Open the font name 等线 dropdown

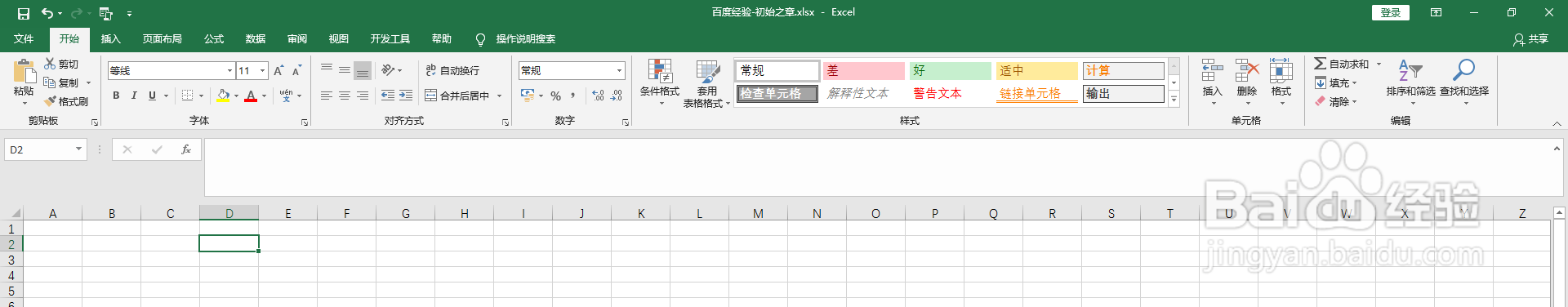229,71
